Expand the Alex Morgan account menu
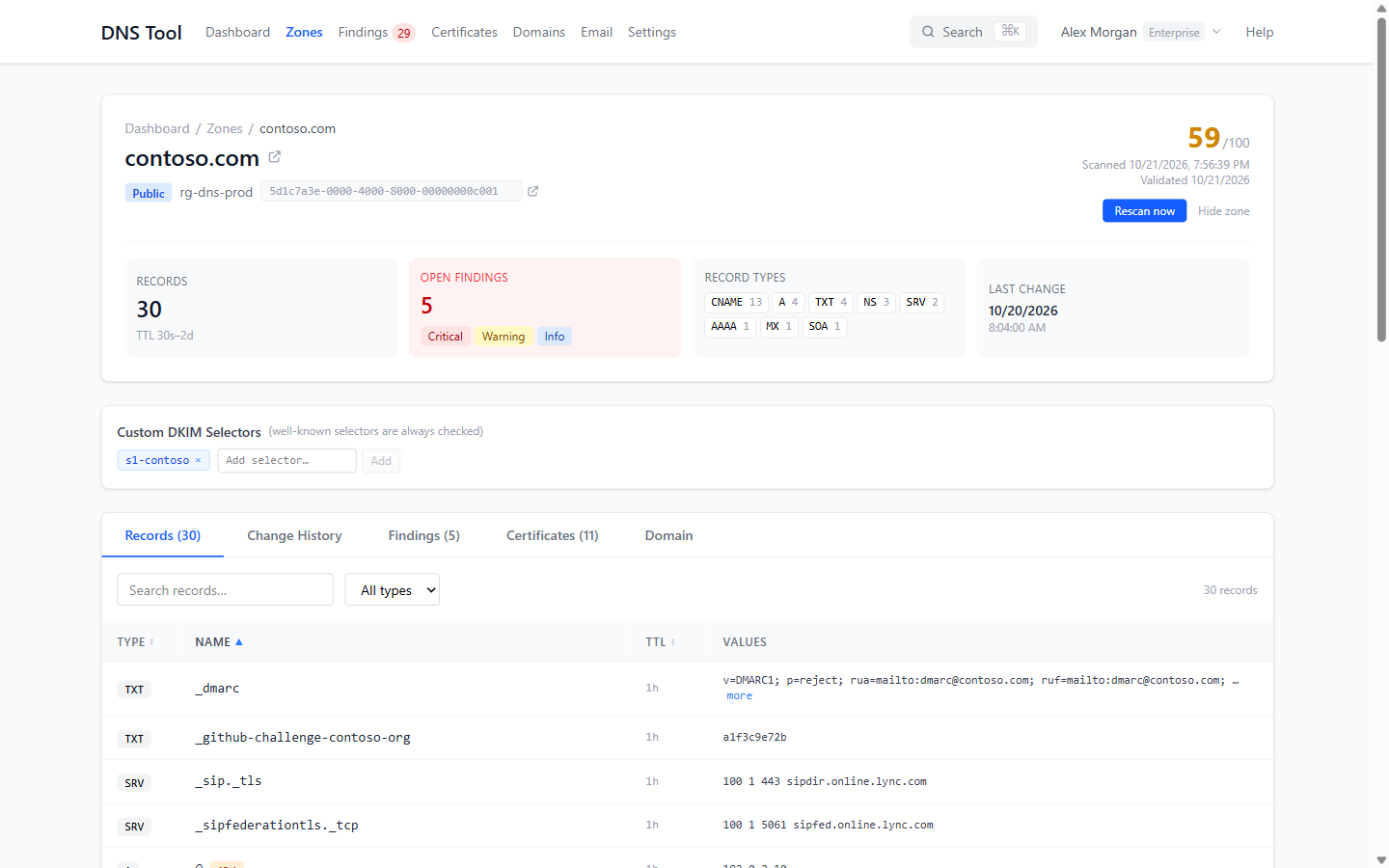Viewport: 1389px width, 868px height. (x=1141, y=32)
